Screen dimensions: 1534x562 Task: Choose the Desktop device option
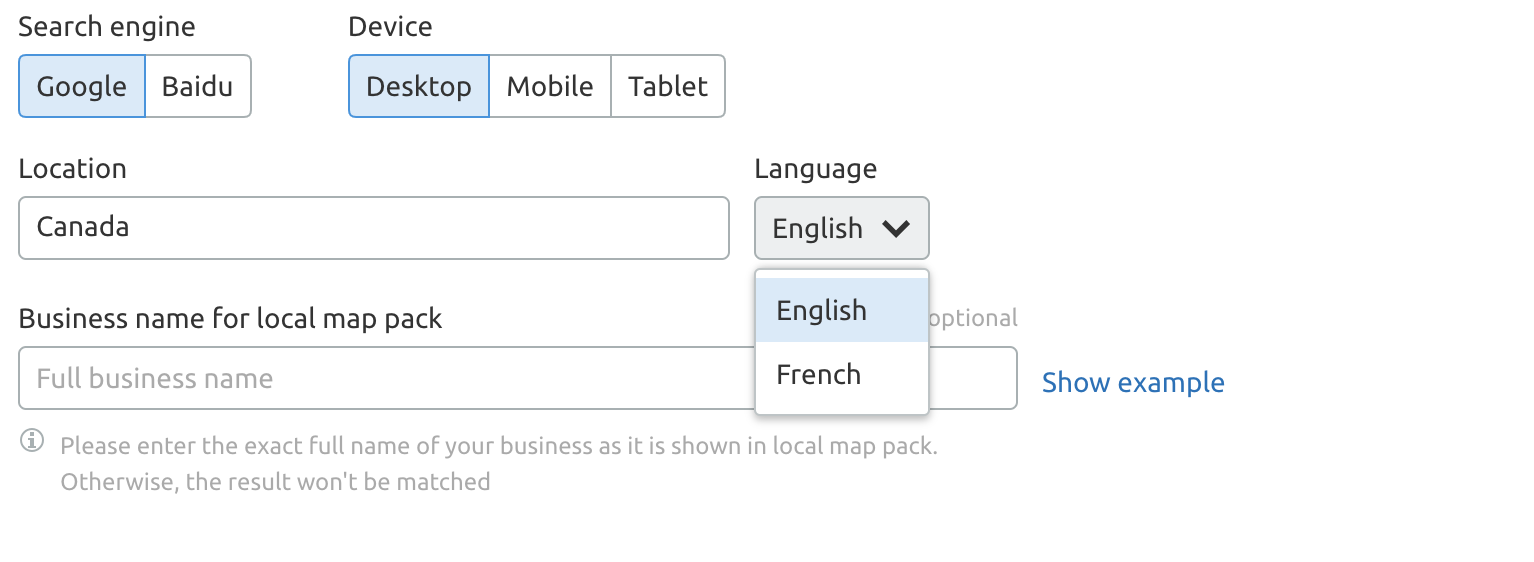click(419, 86)
